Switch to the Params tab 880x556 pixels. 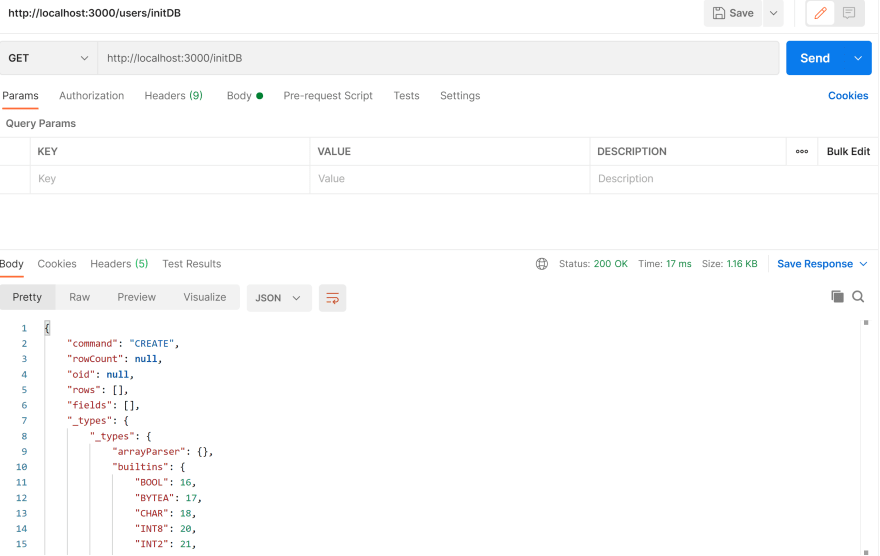coord(20,95)
